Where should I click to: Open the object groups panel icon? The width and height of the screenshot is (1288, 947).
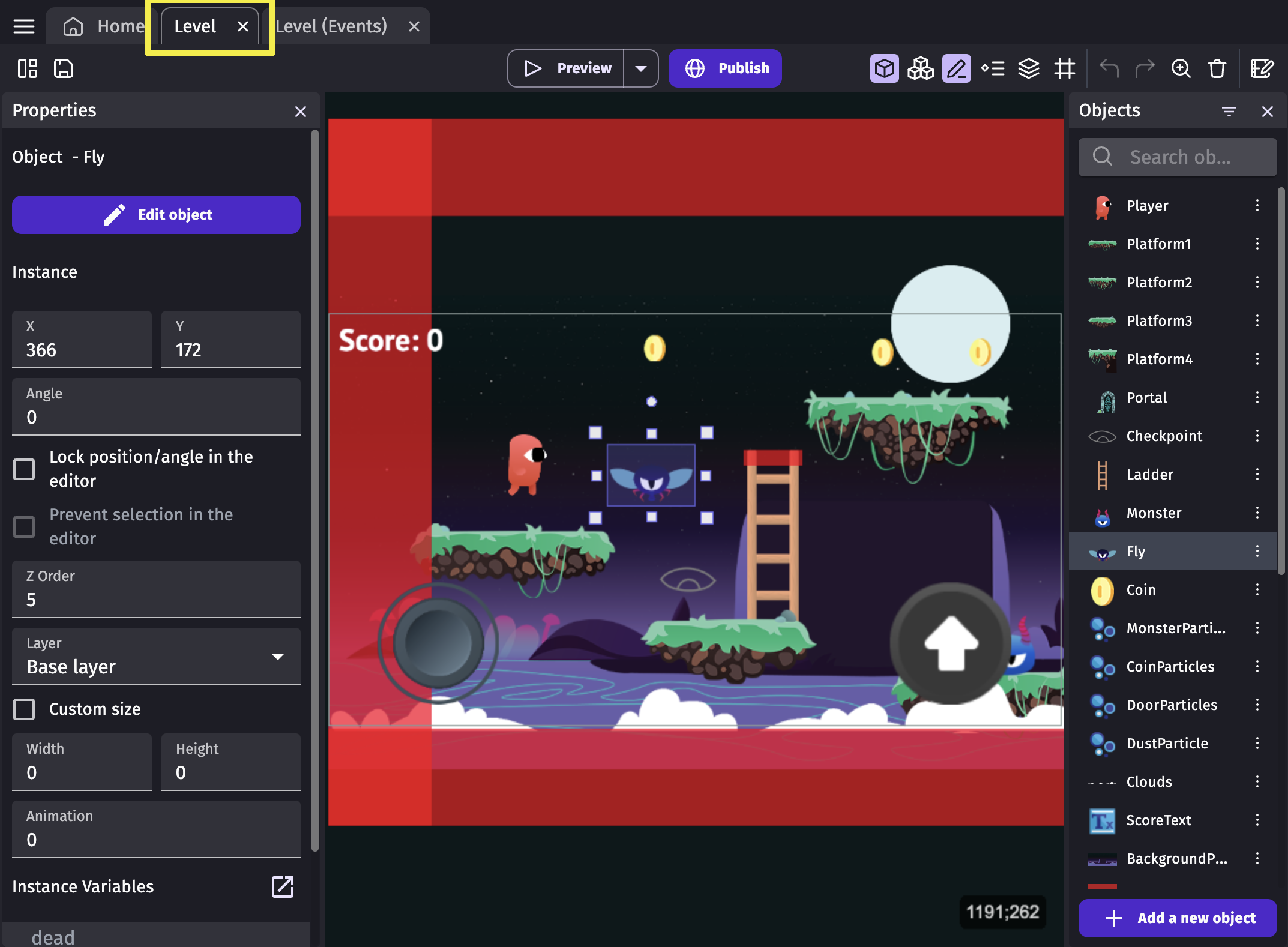(x=920, y=68)
